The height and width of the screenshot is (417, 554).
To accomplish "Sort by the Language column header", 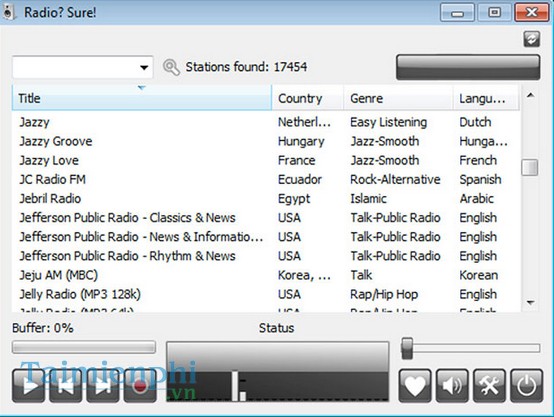I will tap(486, 98).
